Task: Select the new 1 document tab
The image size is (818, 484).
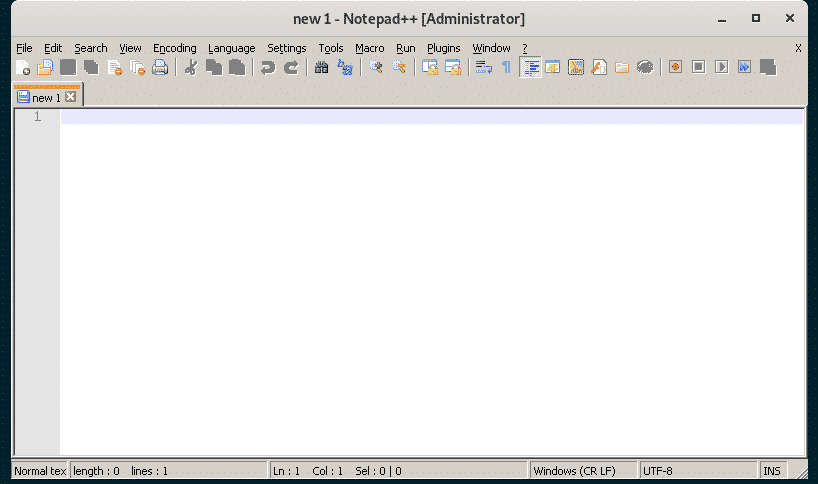Action: [x=46, y=97]
